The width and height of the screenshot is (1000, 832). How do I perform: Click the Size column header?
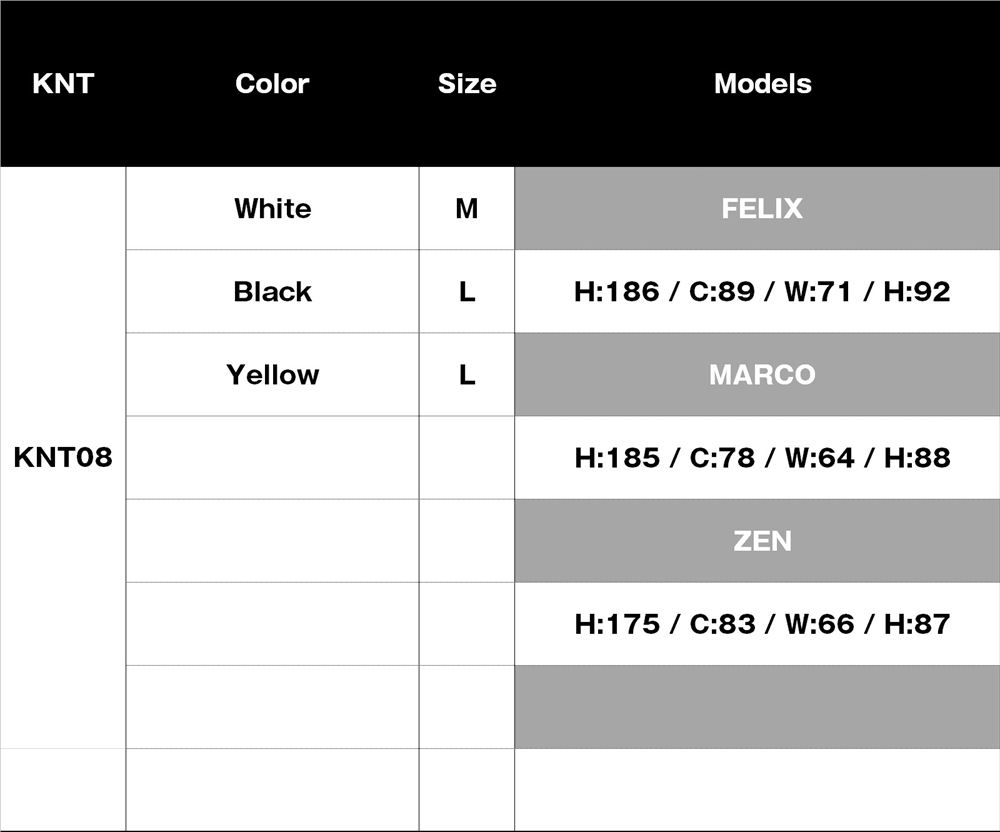click(467, 84)
